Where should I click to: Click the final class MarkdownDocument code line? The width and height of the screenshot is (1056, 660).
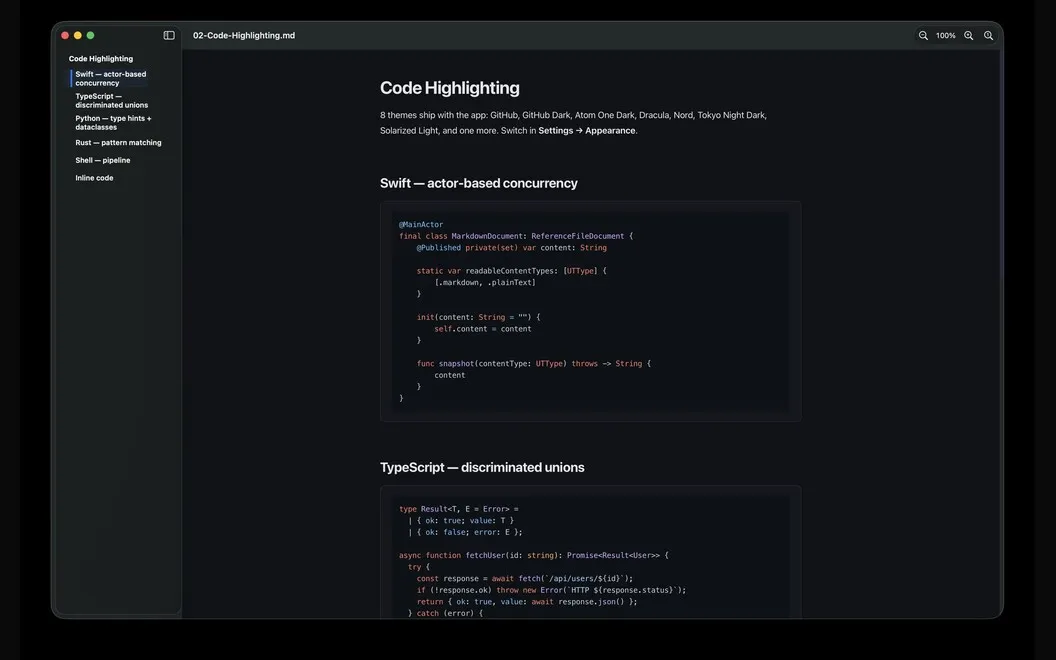tap(516, 236)
